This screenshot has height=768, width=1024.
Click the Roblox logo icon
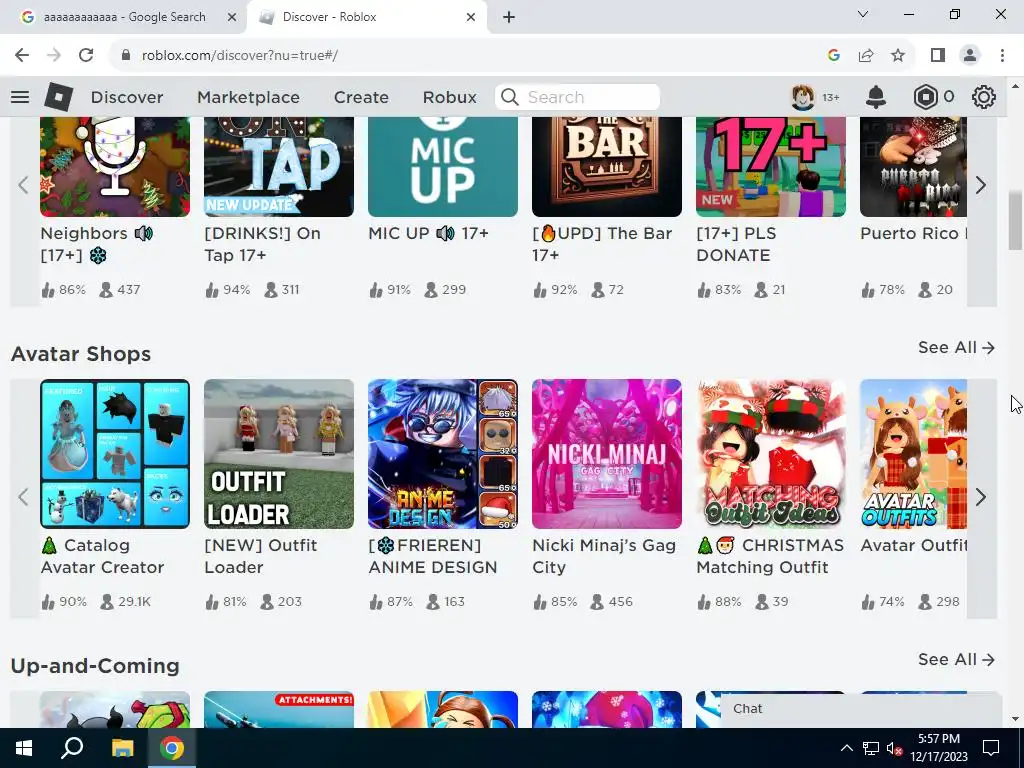(59, 97)
